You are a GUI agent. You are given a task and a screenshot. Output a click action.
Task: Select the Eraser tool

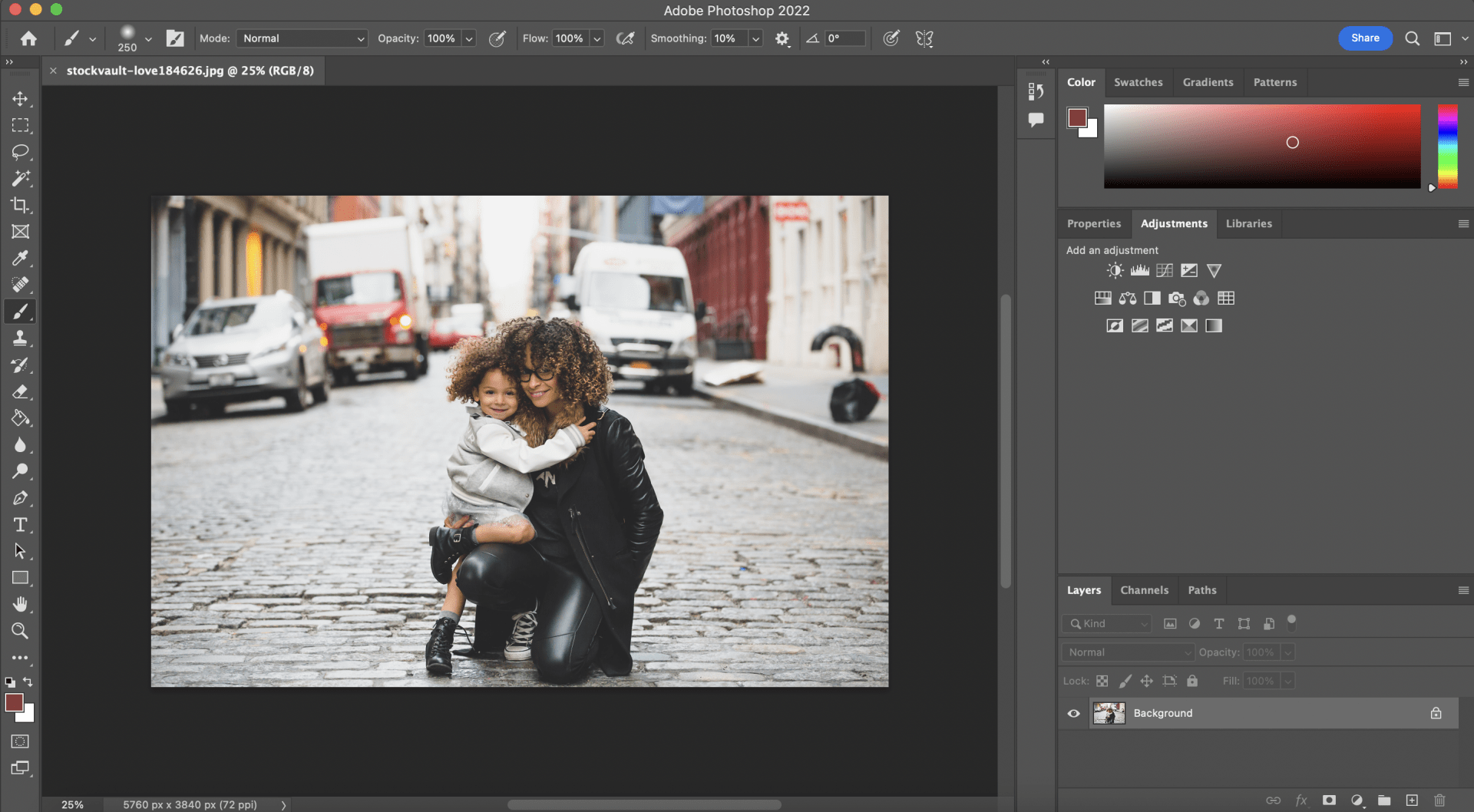(x=21, y=392)
